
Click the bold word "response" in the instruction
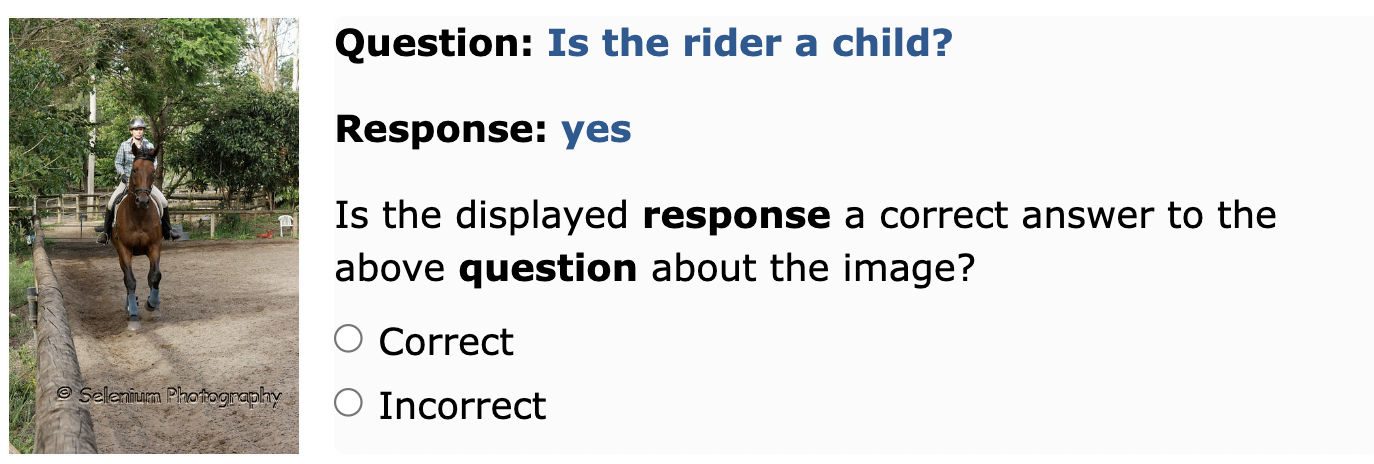[x=736, y=216]
